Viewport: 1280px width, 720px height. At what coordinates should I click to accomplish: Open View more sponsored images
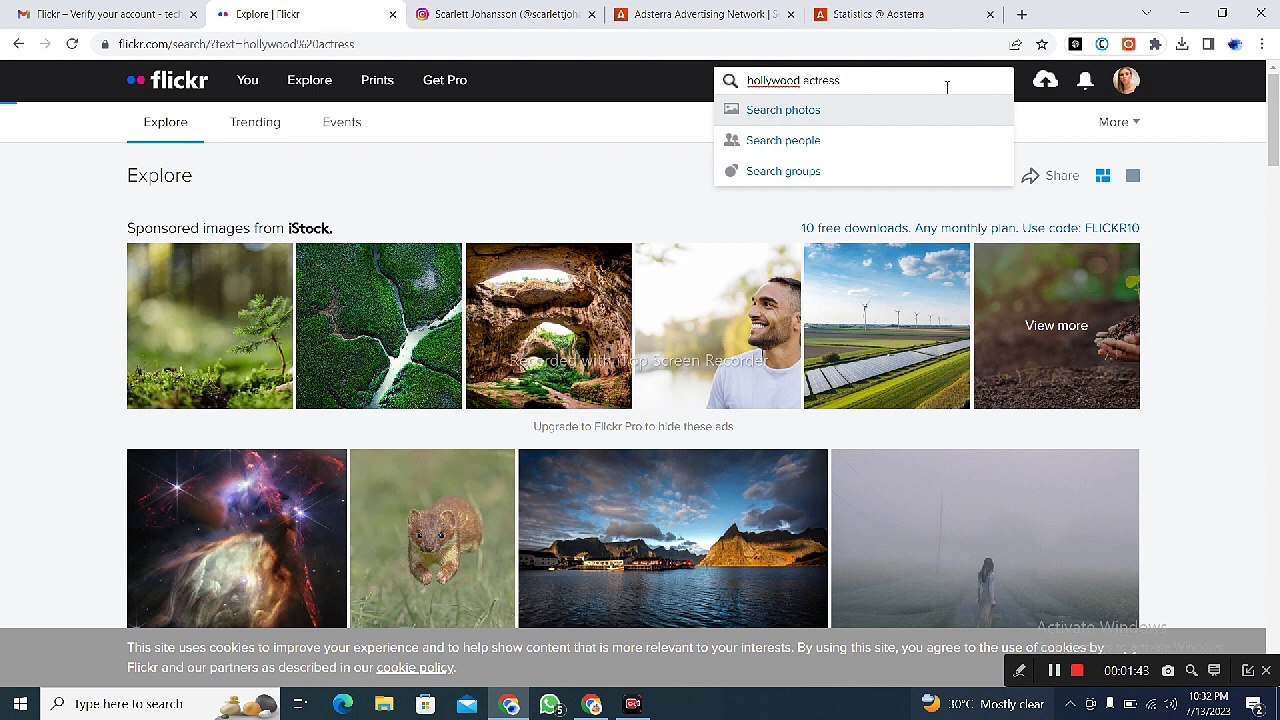(x=1056, y=326)
